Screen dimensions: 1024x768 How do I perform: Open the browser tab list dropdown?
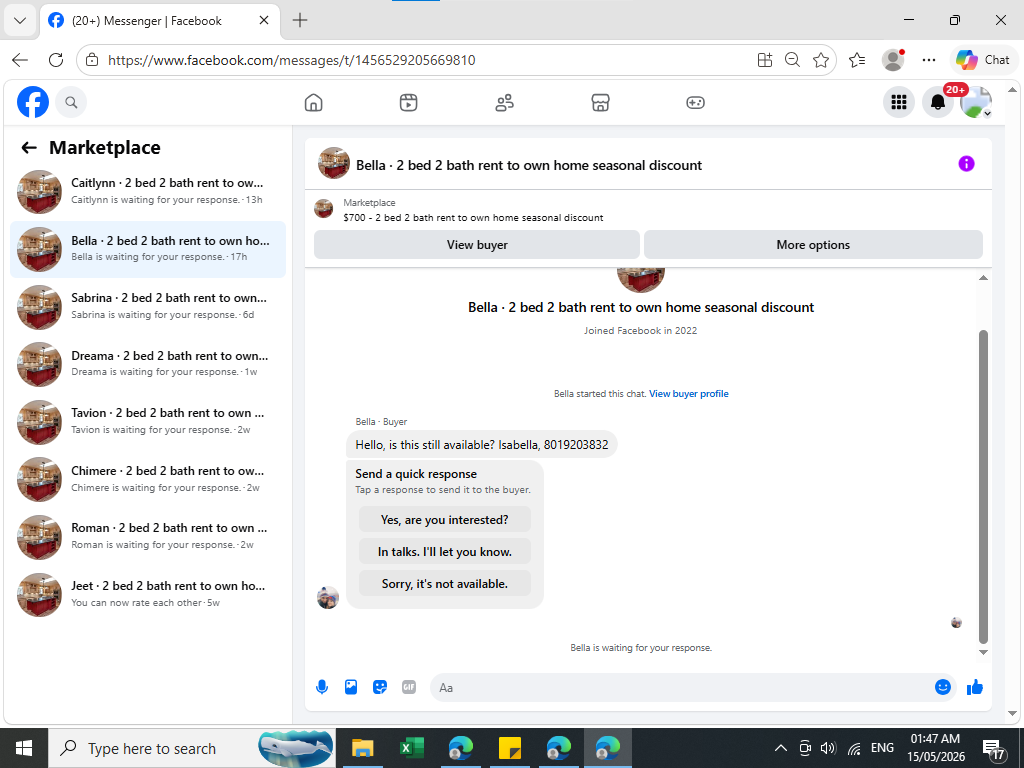pyautogui.click(x=20, y=20)
